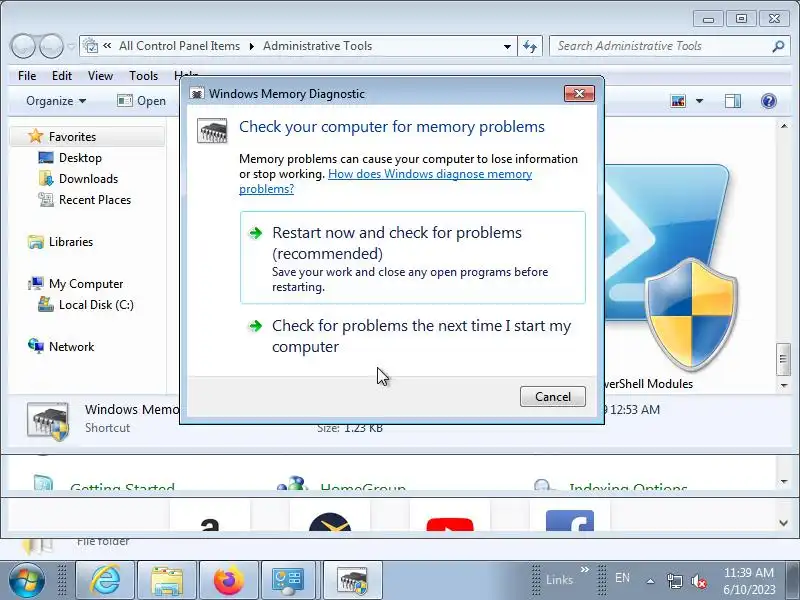The image size is (800, 600).
Task: Click the file list scroll up arrow
Action: (x=784, y=126)
